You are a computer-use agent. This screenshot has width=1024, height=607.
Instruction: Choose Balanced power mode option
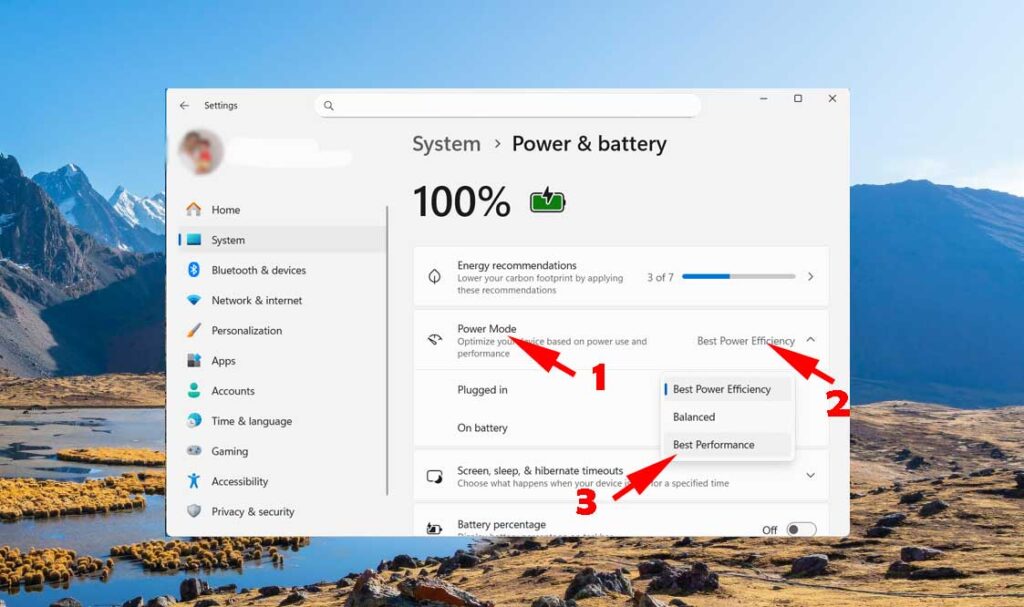[694, 417]
